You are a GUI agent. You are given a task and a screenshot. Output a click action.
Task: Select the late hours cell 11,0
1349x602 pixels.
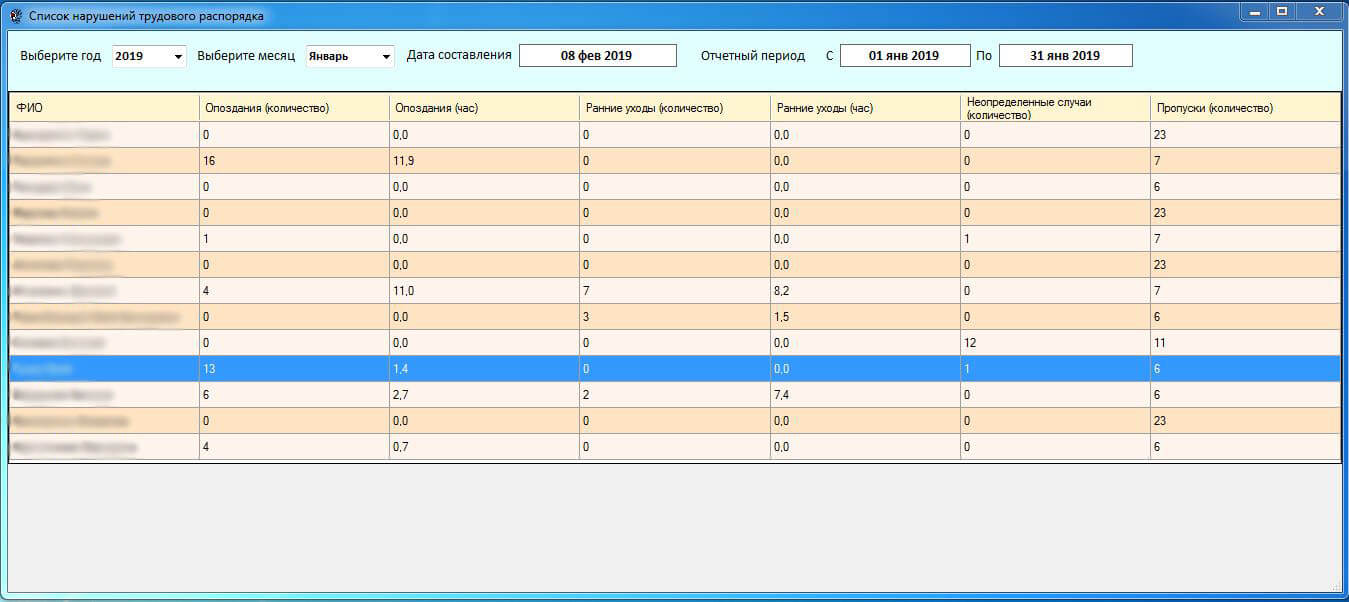pyautogui.click(x=484, y=291)
